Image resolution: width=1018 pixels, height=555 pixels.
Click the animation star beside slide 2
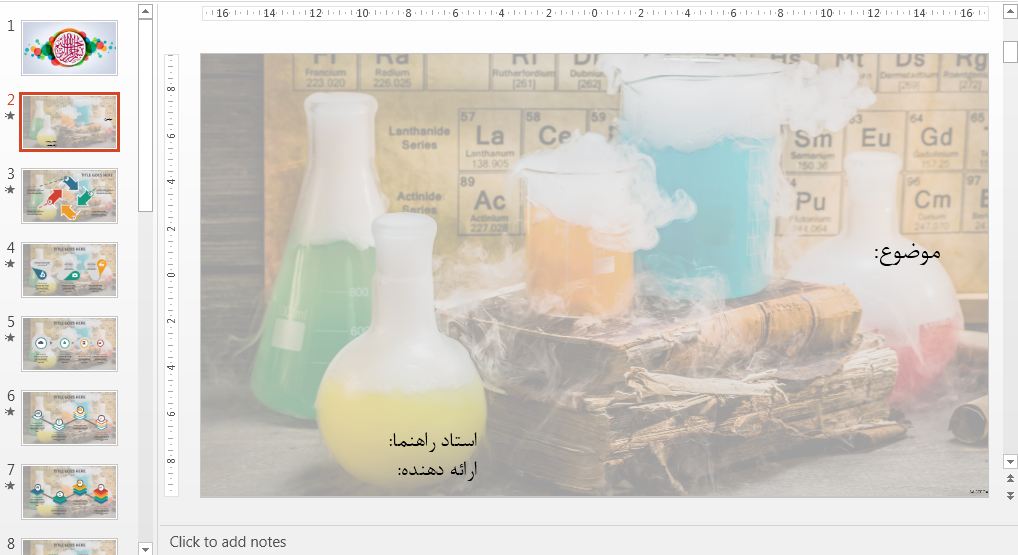point(11,116)
